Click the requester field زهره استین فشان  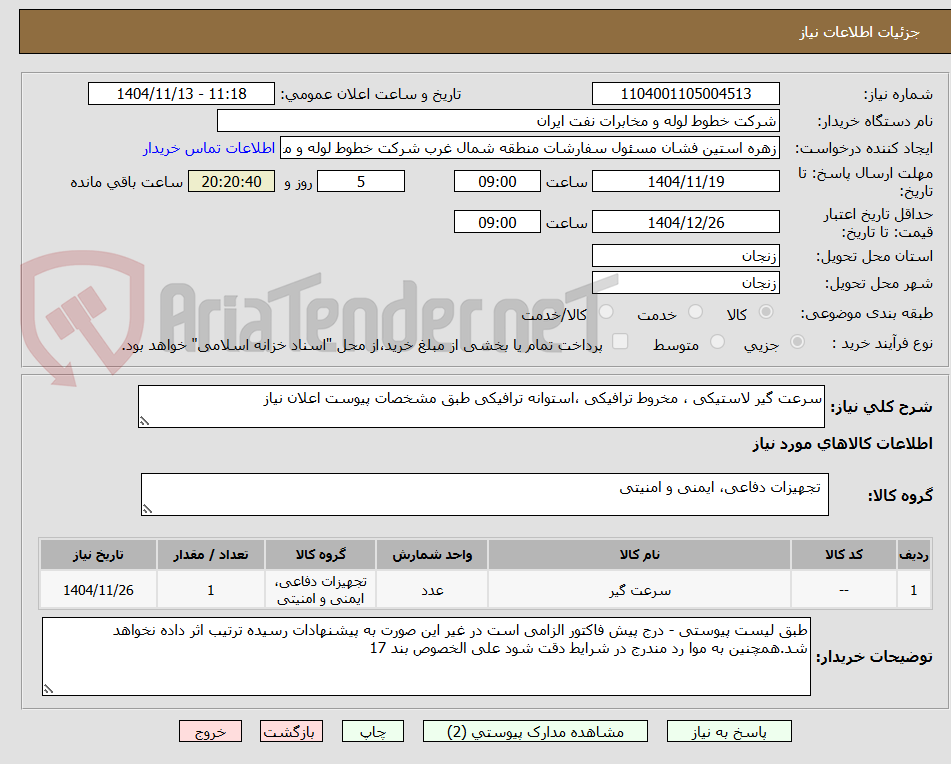pyautogui.click(x=529, y=149)
